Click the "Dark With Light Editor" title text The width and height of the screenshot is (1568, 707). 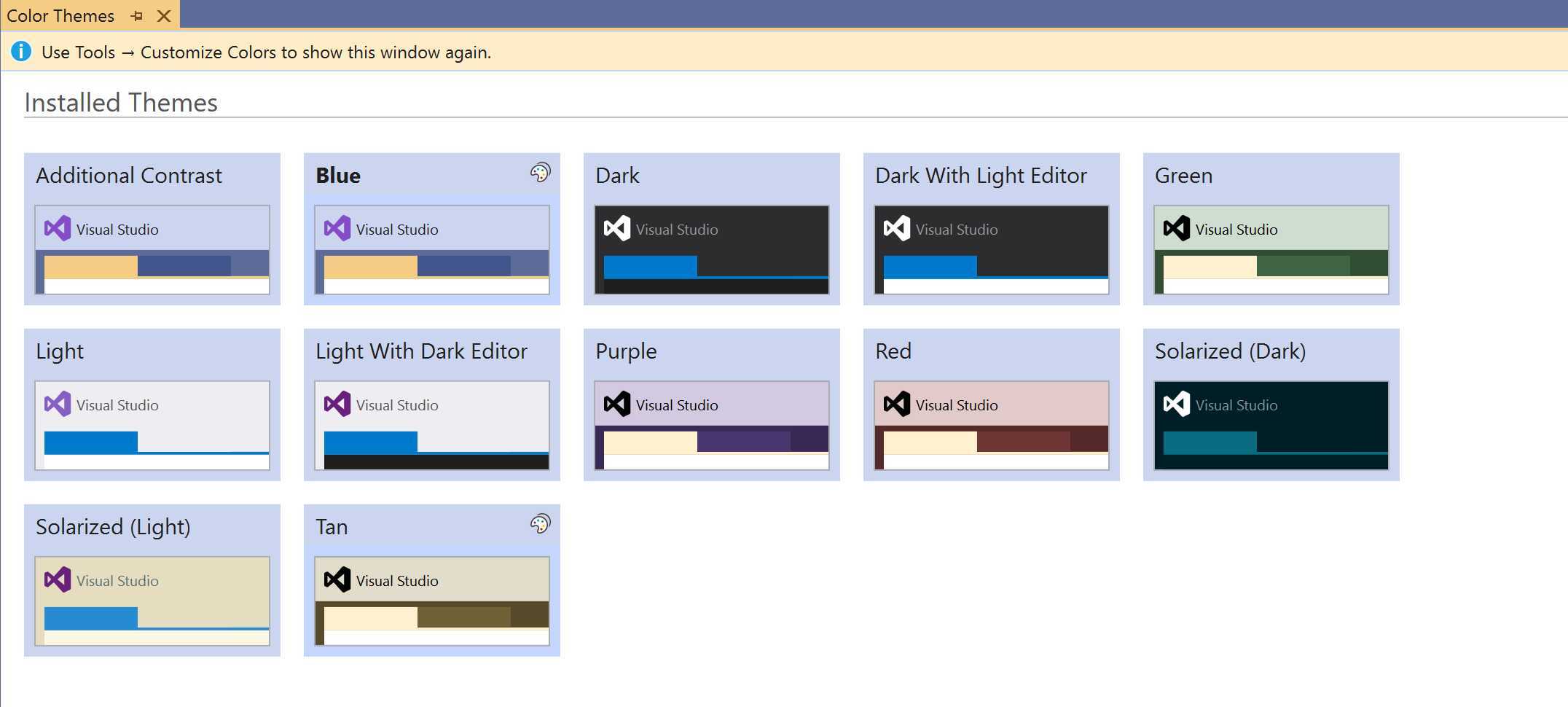coord(981,176)
